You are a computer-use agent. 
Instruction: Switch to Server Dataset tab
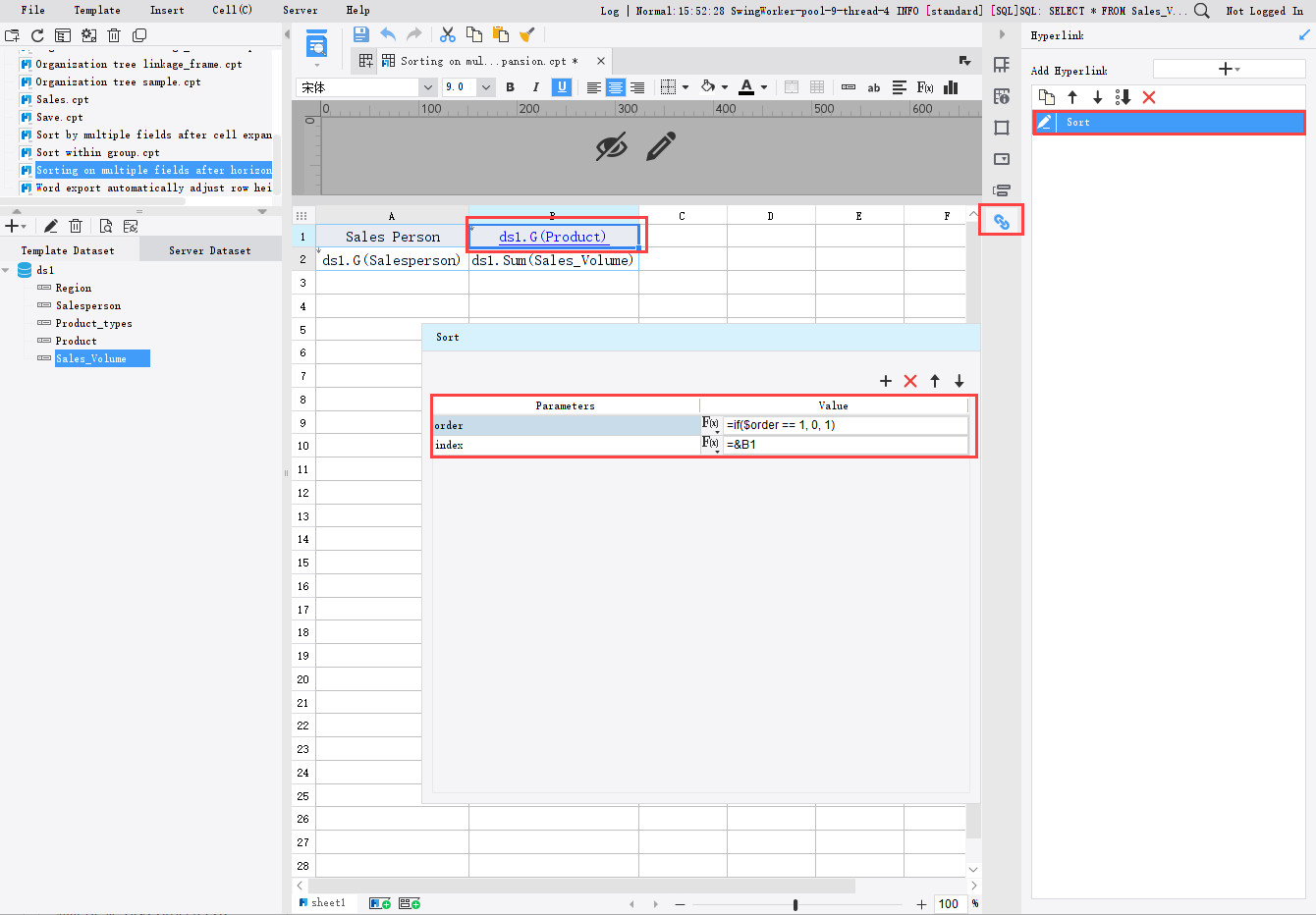click(210, 250)
